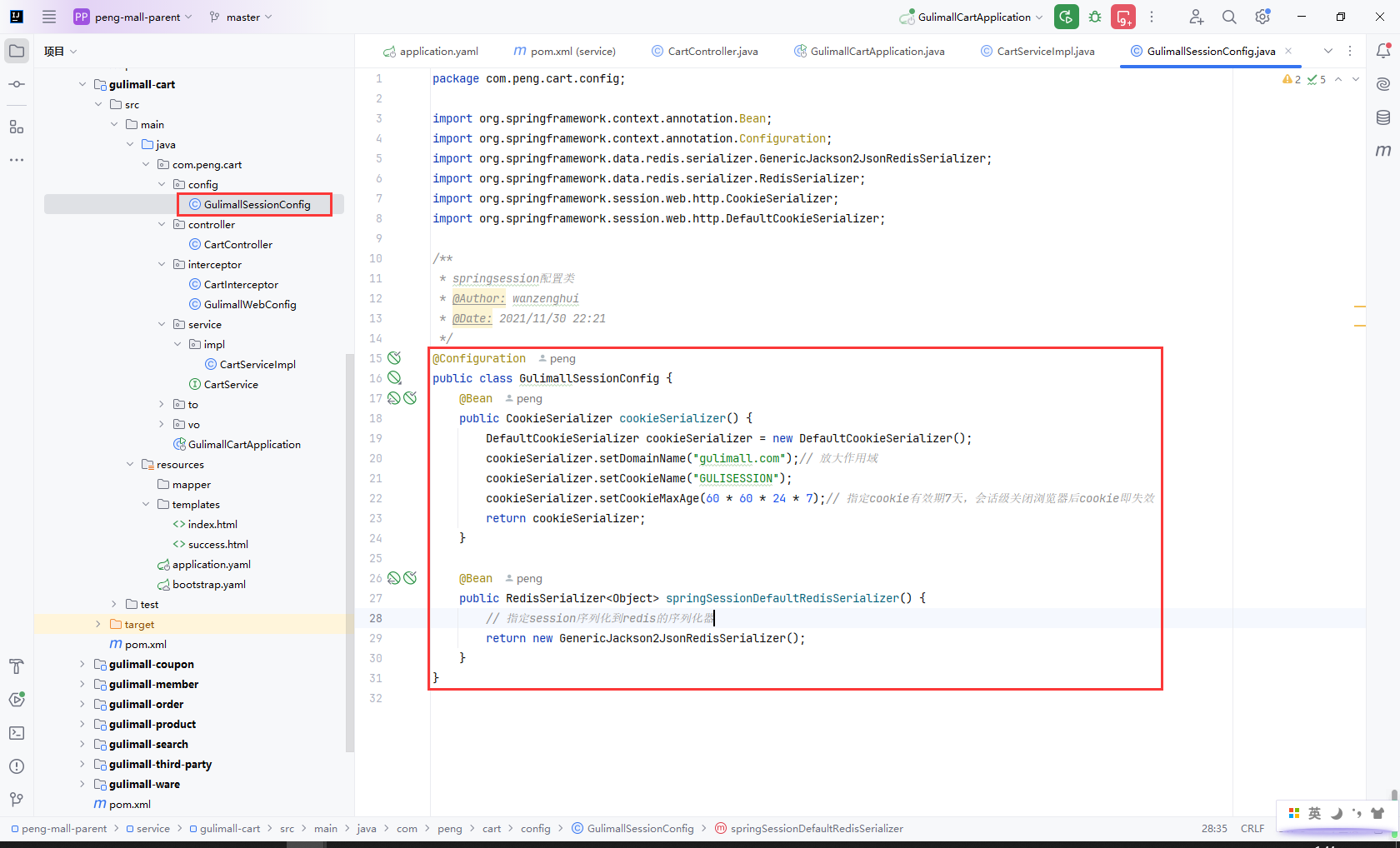Switch to pom.xml (service) tab

pos(565,51)
